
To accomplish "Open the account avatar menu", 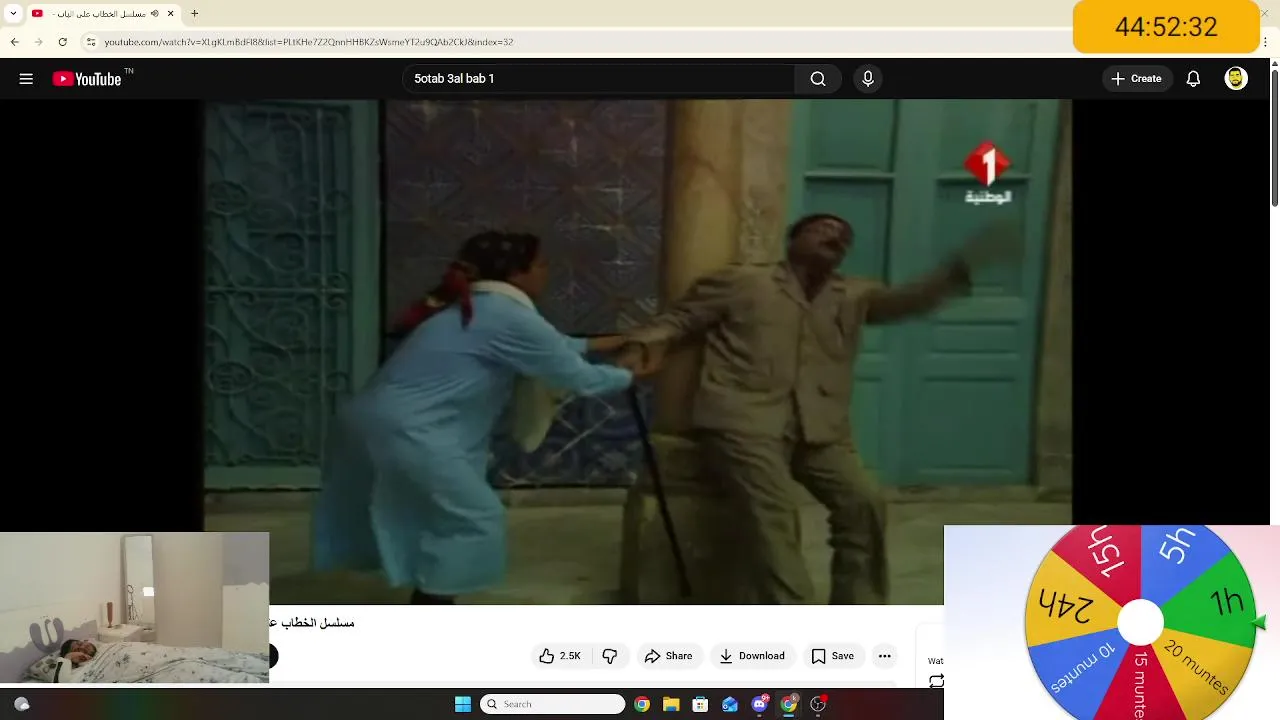I will click(x=1236, y=79).
